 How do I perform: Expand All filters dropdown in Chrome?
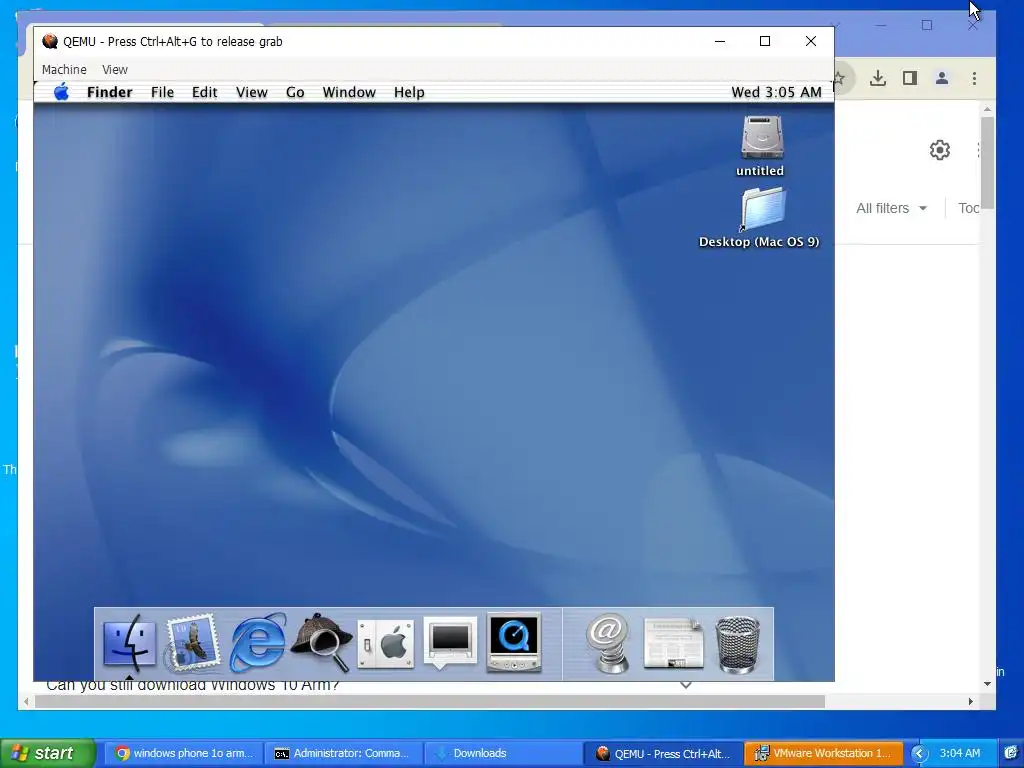(891, 208)
